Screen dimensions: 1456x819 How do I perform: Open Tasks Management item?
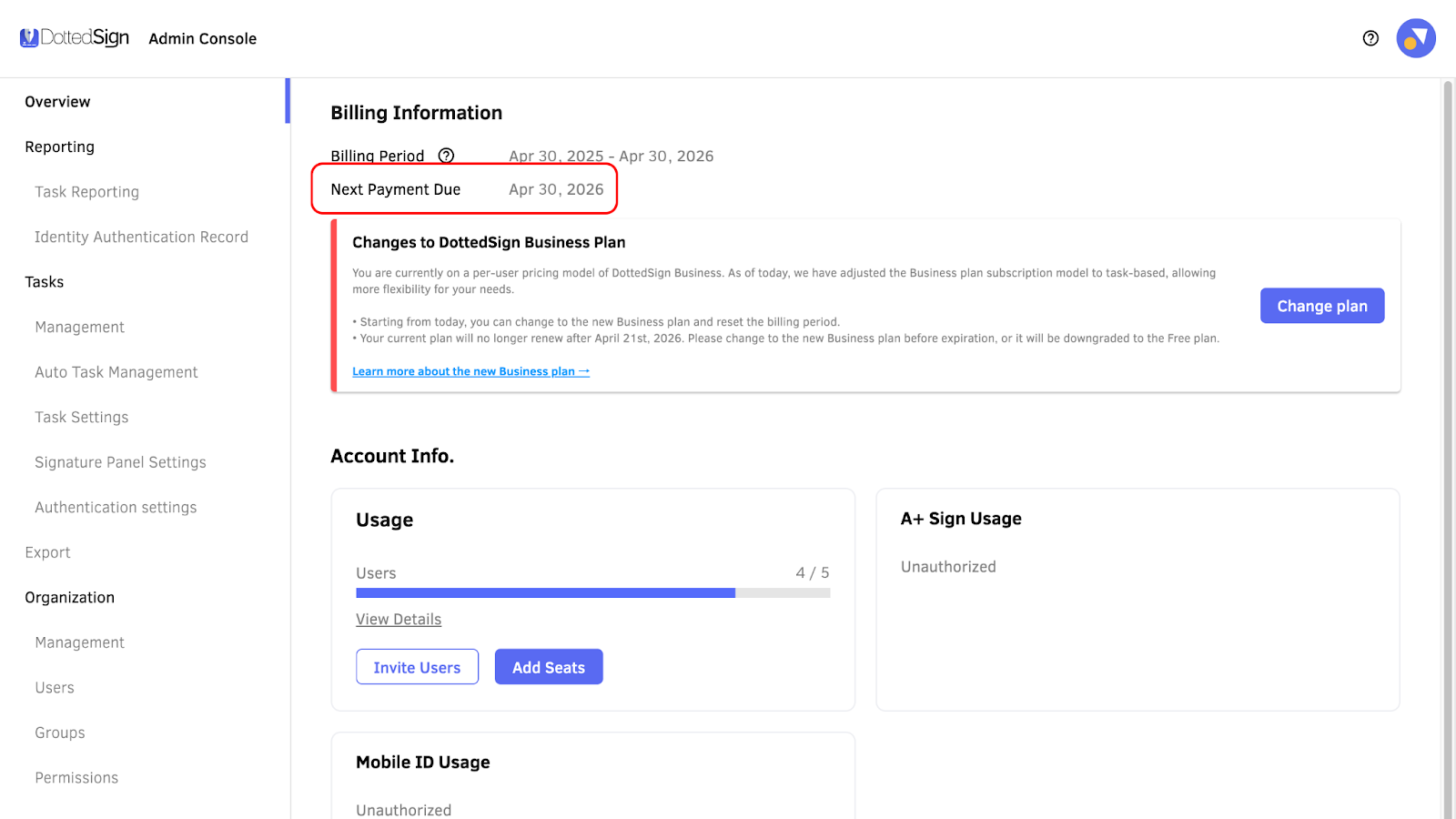[79, 327]
